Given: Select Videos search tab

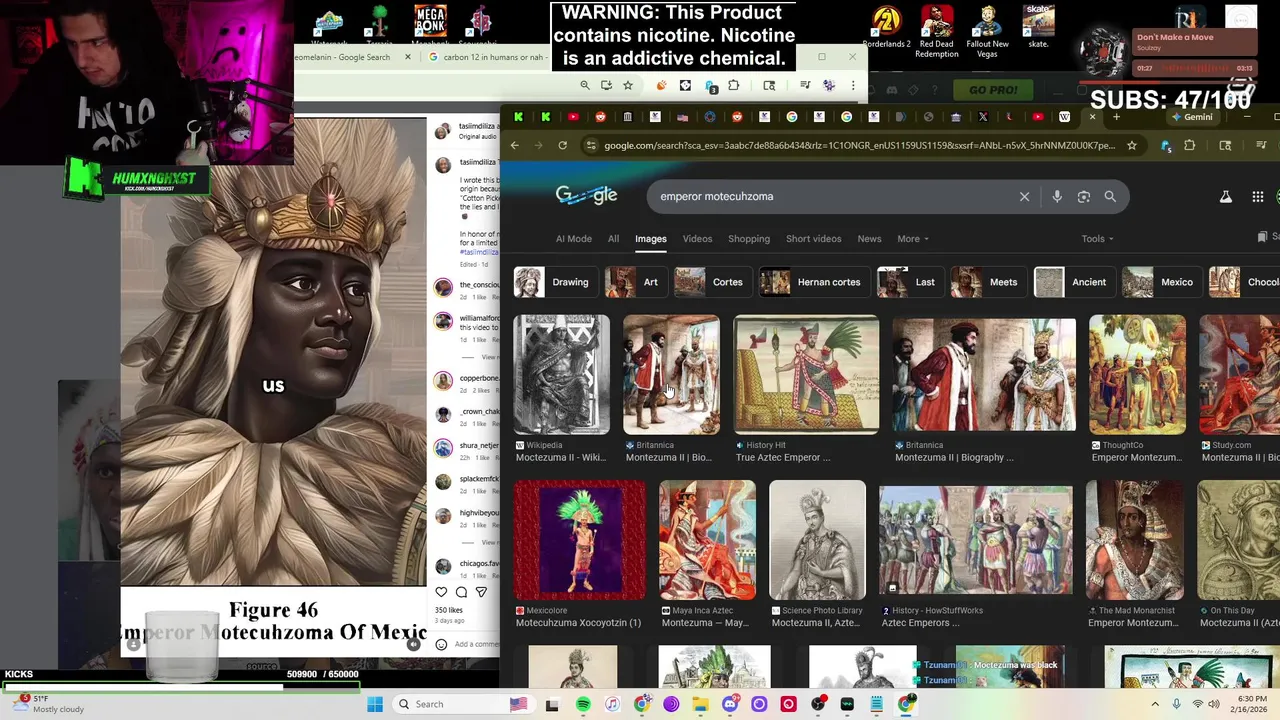Looking at the screenshot, I should click(697, 239).
